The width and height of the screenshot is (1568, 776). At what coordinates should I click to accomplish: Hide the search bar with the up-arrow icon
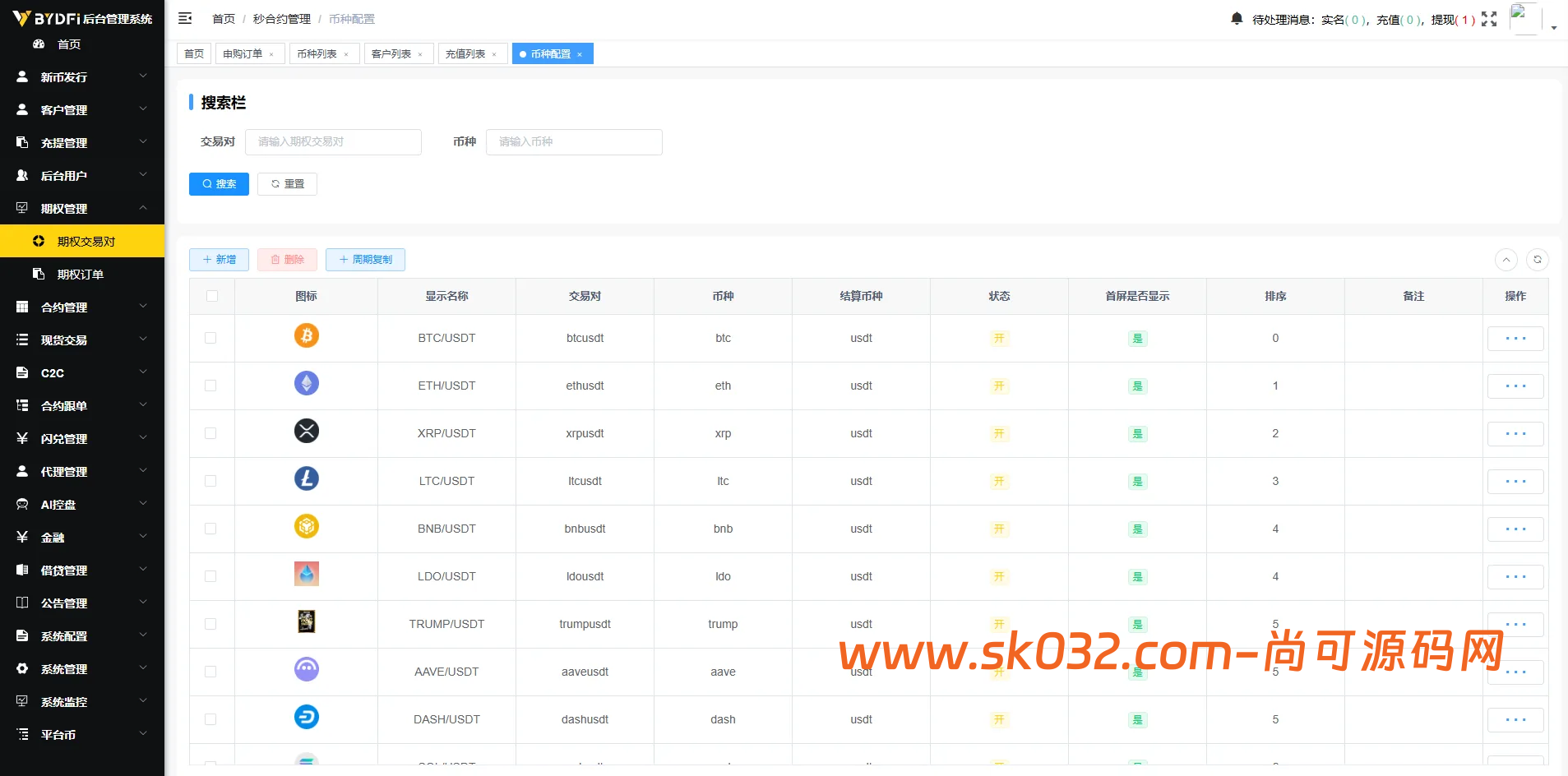[x=1506, y=260]
